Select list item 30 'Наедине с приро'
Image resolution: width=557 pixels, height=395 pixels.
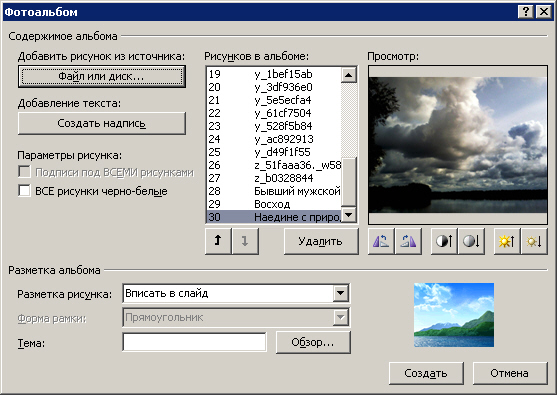tap(274, 217)
